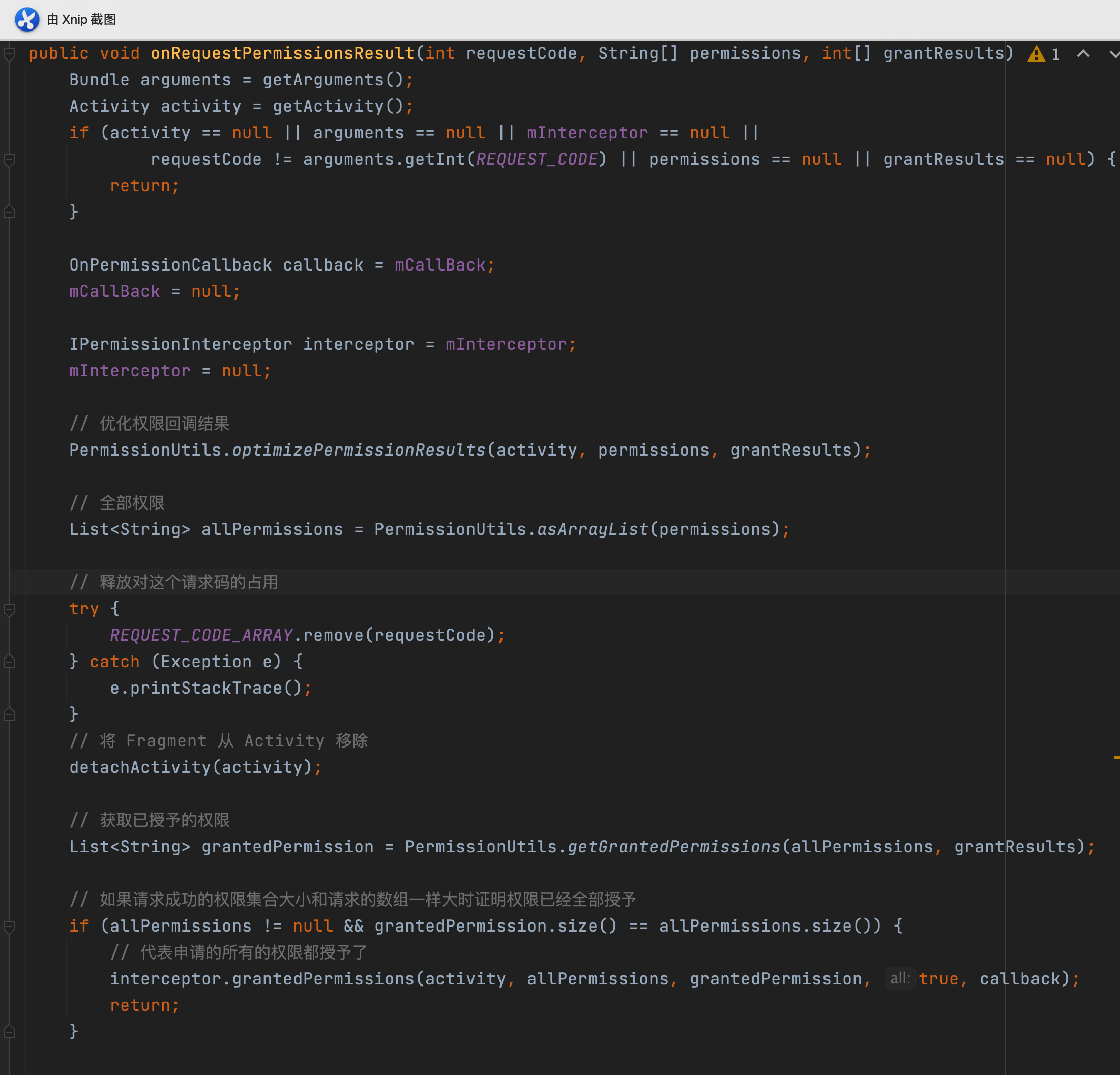
Task: Click the gutter beside detachActivity to set a breakpoint
Action: (19, 767)
